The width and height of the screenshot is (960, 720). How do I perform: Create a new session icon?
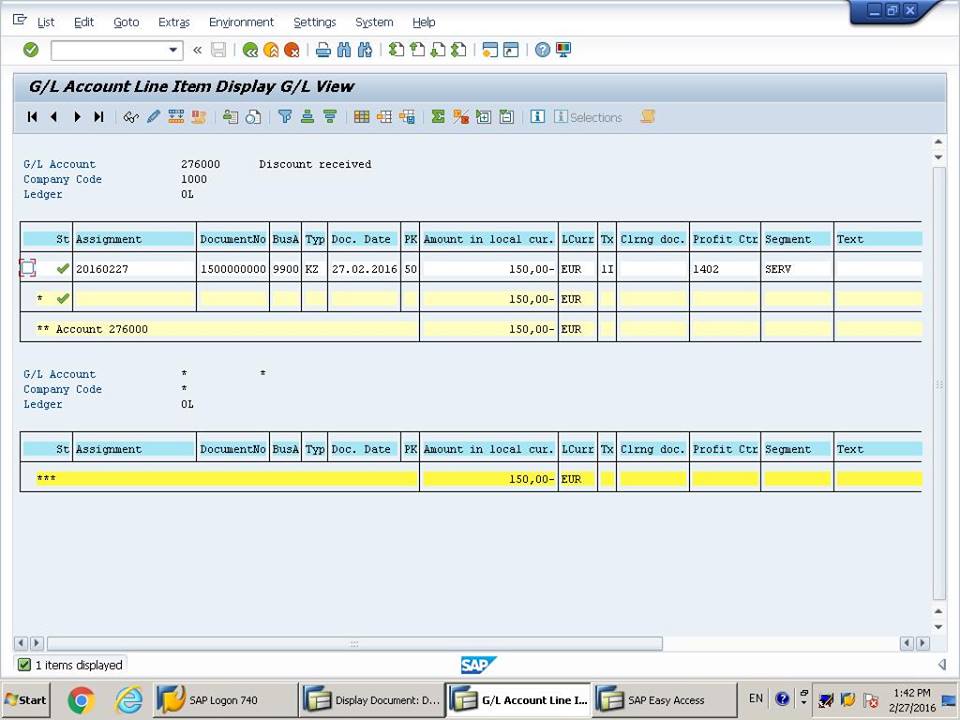tap(490, 50)
